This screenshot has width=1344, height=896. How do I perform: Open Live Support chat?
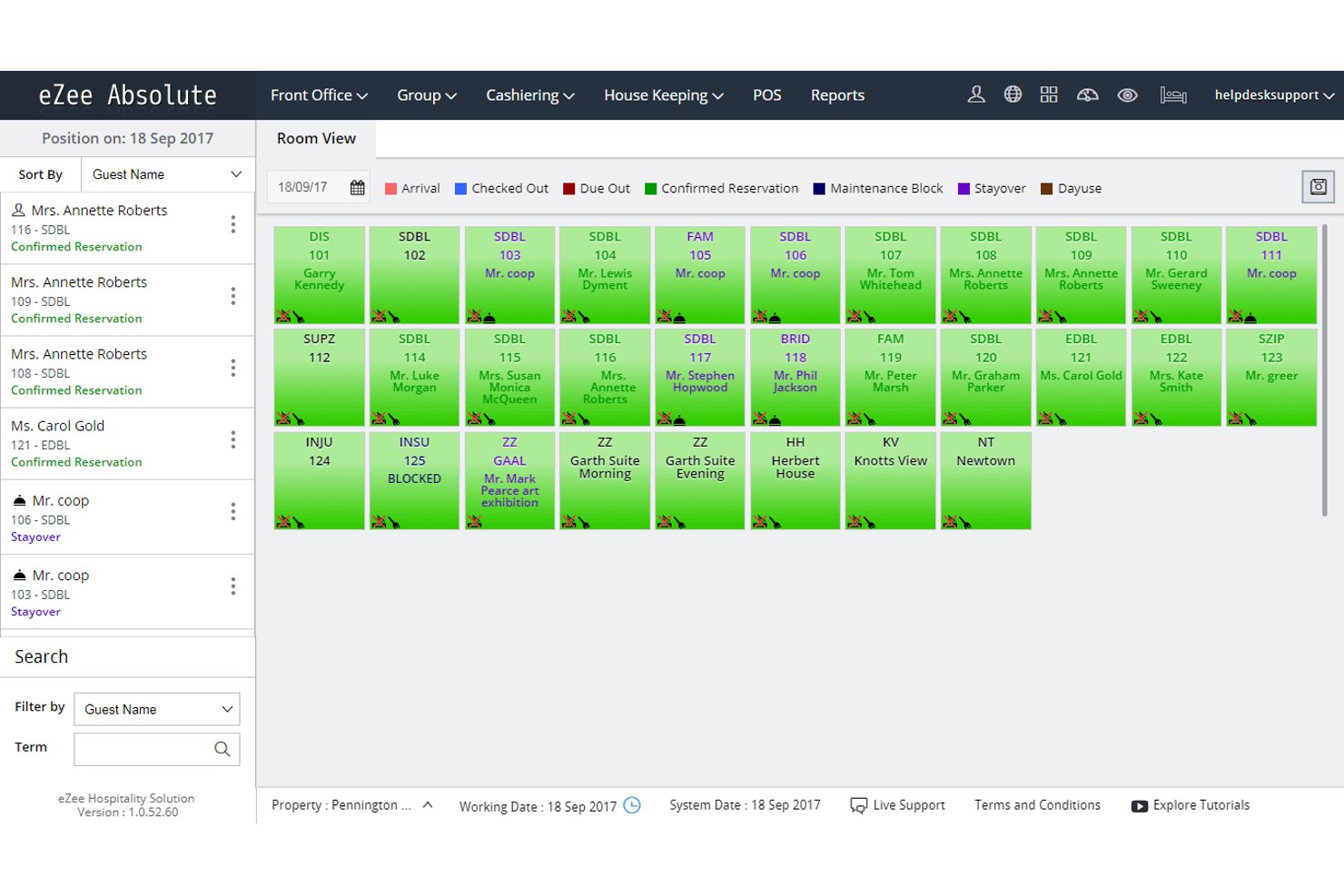point(897,805)
